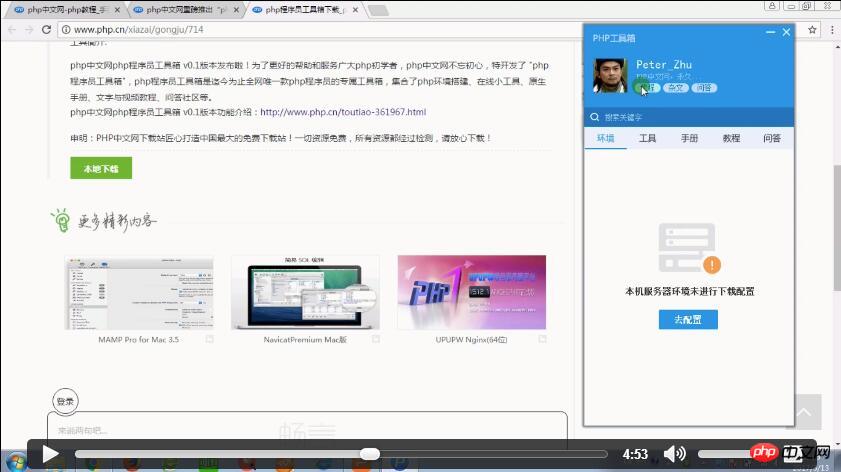This screenshot has width=841, height=472.
Task: Click into the comment text box
Action: (307, 429)
